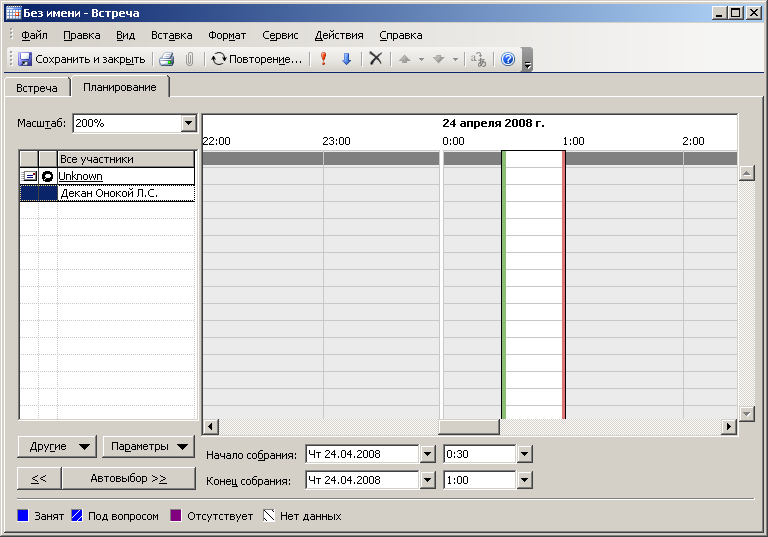Click organizer icon next to Unknown
The image size is (768, 537).
[48, 176]
